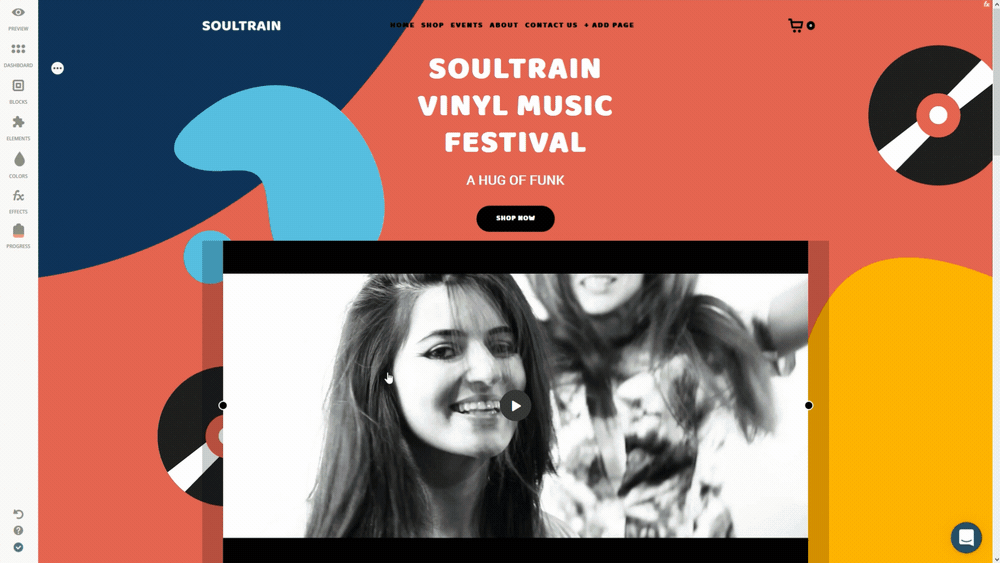Open the Preview eye icon

[18, 12]
